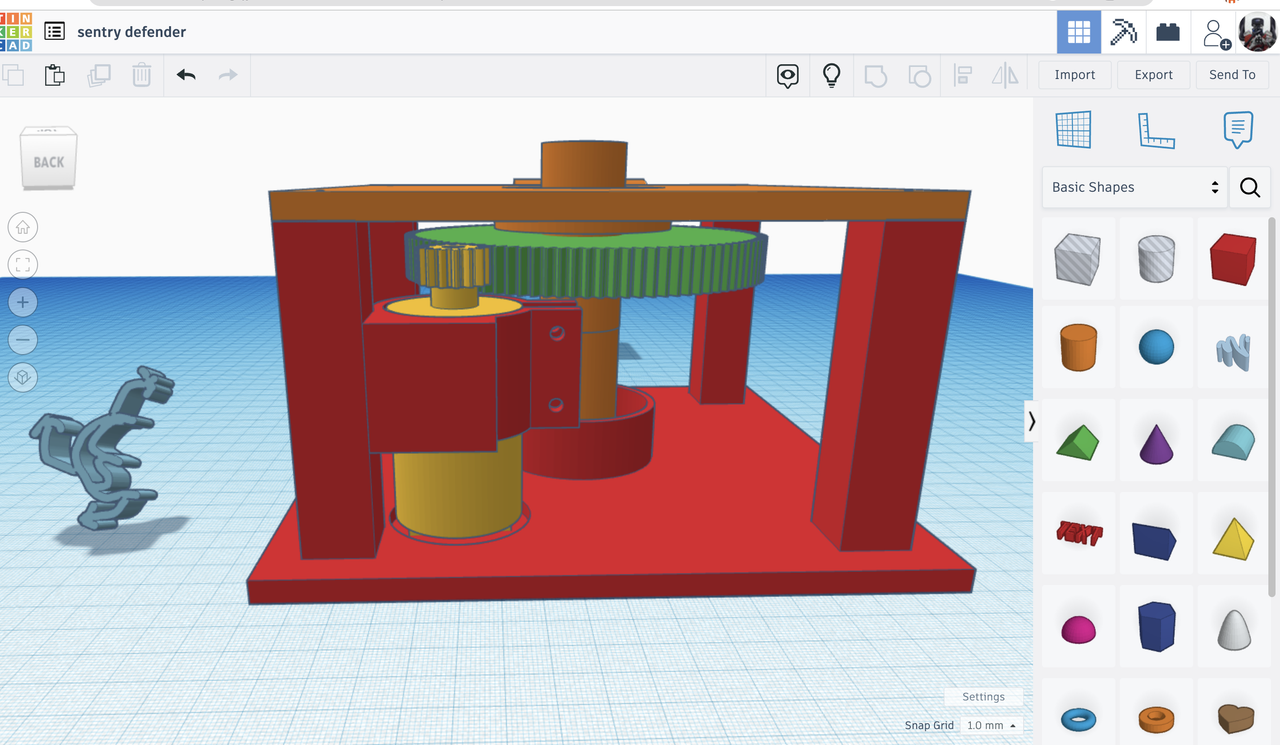Pick the blue Sphere shape
The image size is (1280, 745).
[1156, 348]
